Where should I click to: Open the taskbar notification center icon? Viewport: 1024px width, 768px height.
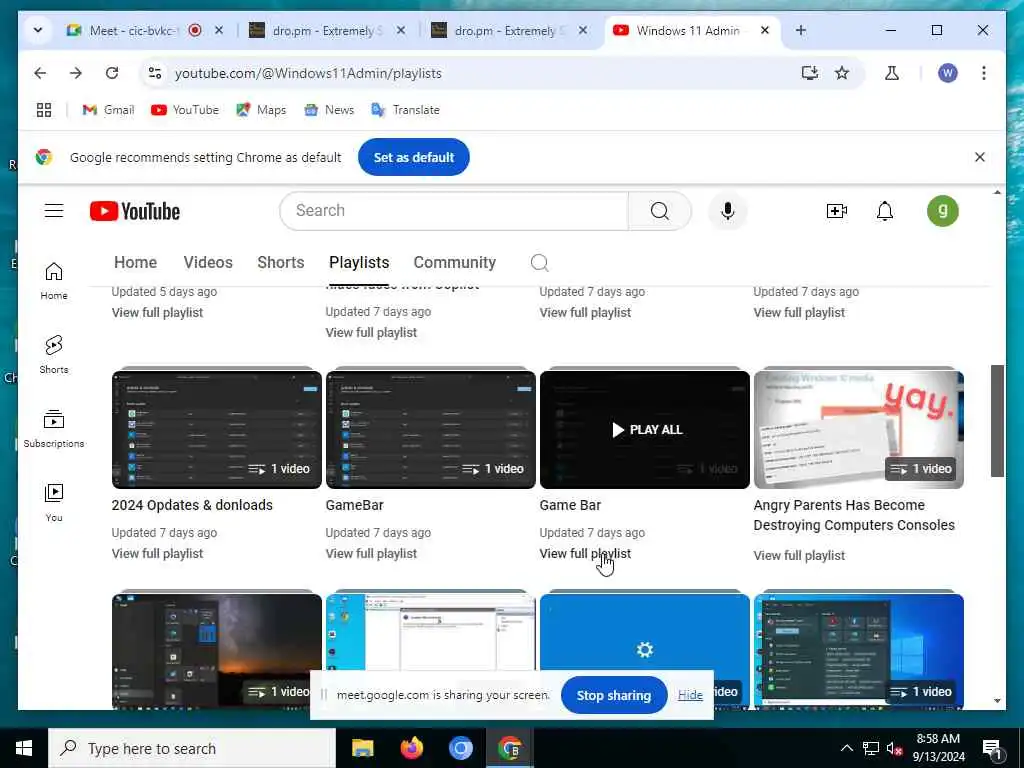click(992, 749)
